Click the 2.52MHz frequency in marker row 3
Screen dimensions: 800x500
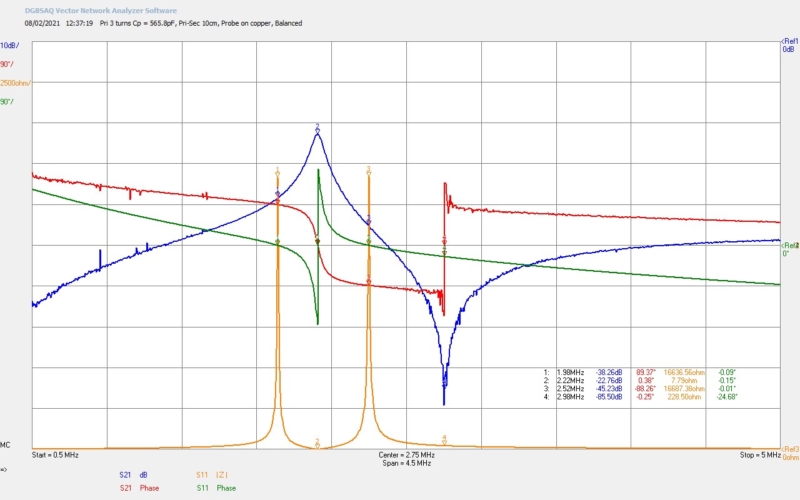click(x=570, y=389)
